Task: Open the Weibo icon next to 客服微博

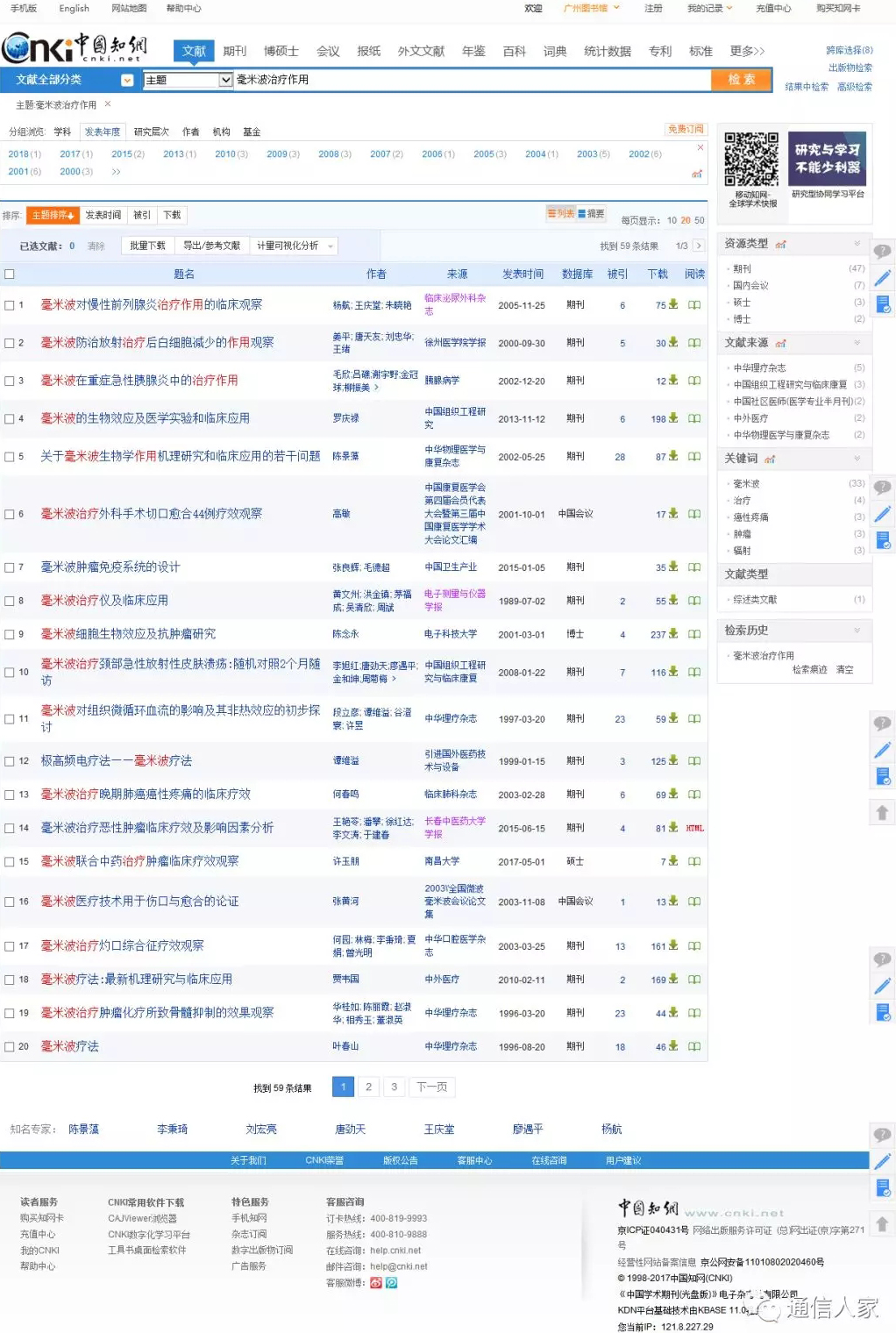Action: (x=376, y=1282)
